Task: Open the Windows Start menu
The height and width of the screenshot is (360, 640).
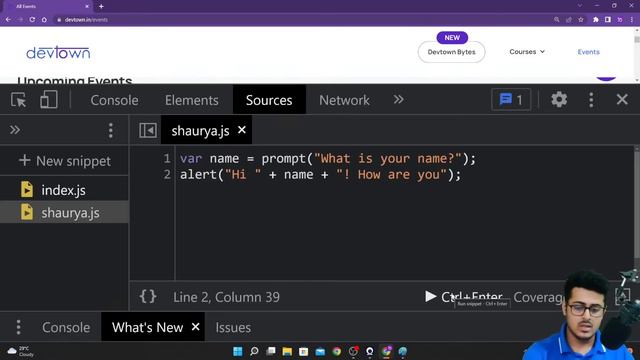Action: coord(238,351)
